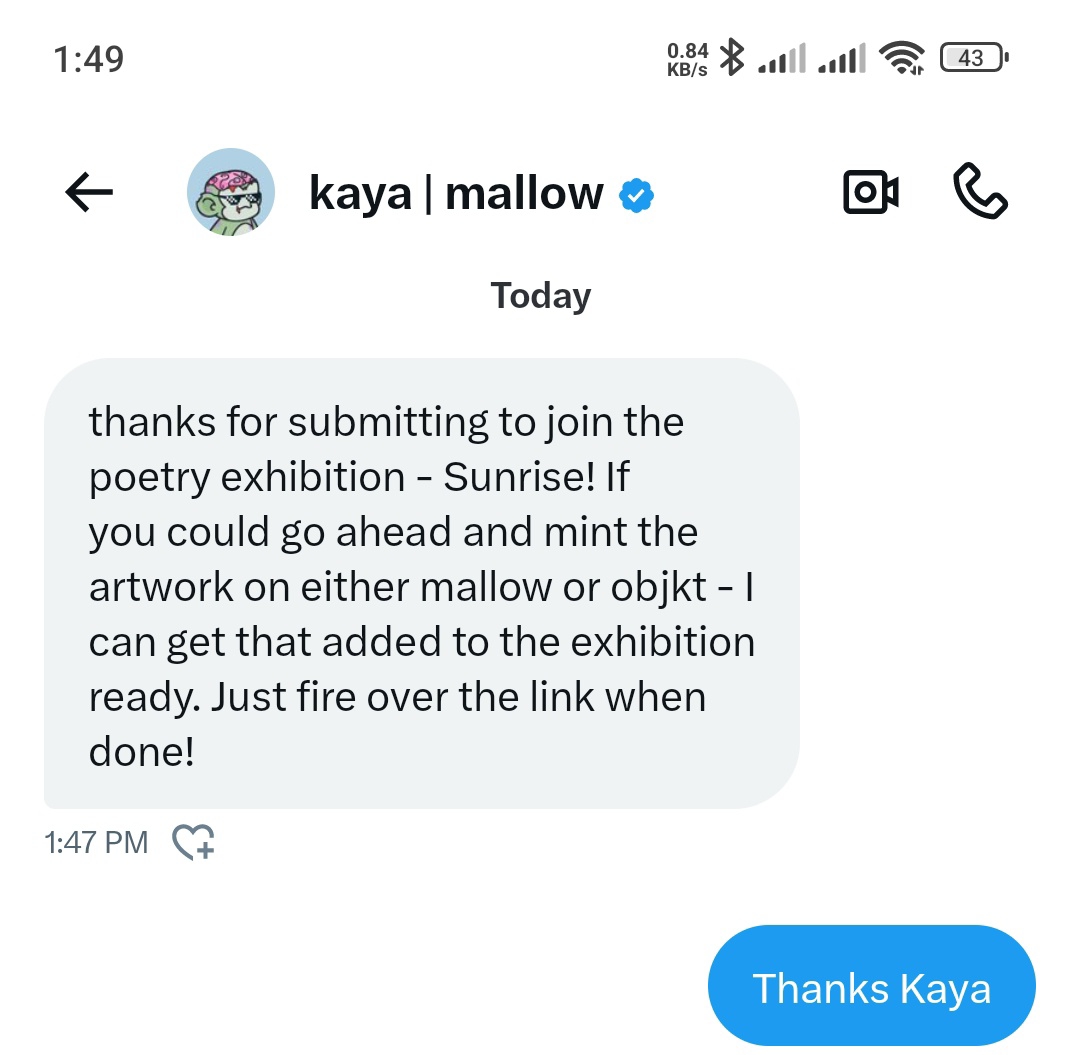Tap the second cellular signal bars
Viewport: 1080px width, 1055px height.
(841, 60)
